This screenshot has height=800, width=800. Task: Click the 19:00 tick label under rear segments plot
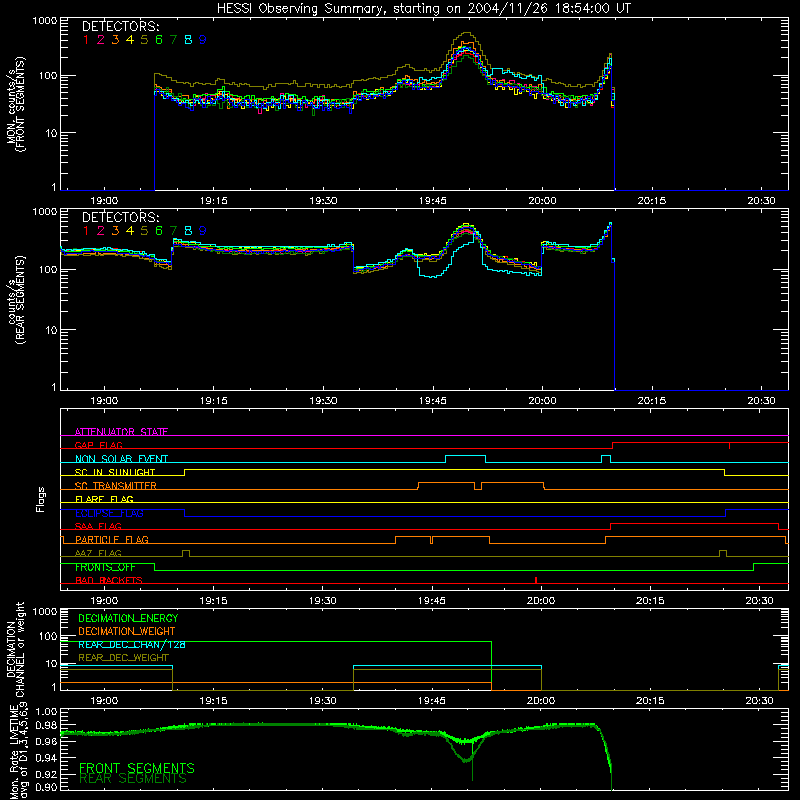pos(104,401)
